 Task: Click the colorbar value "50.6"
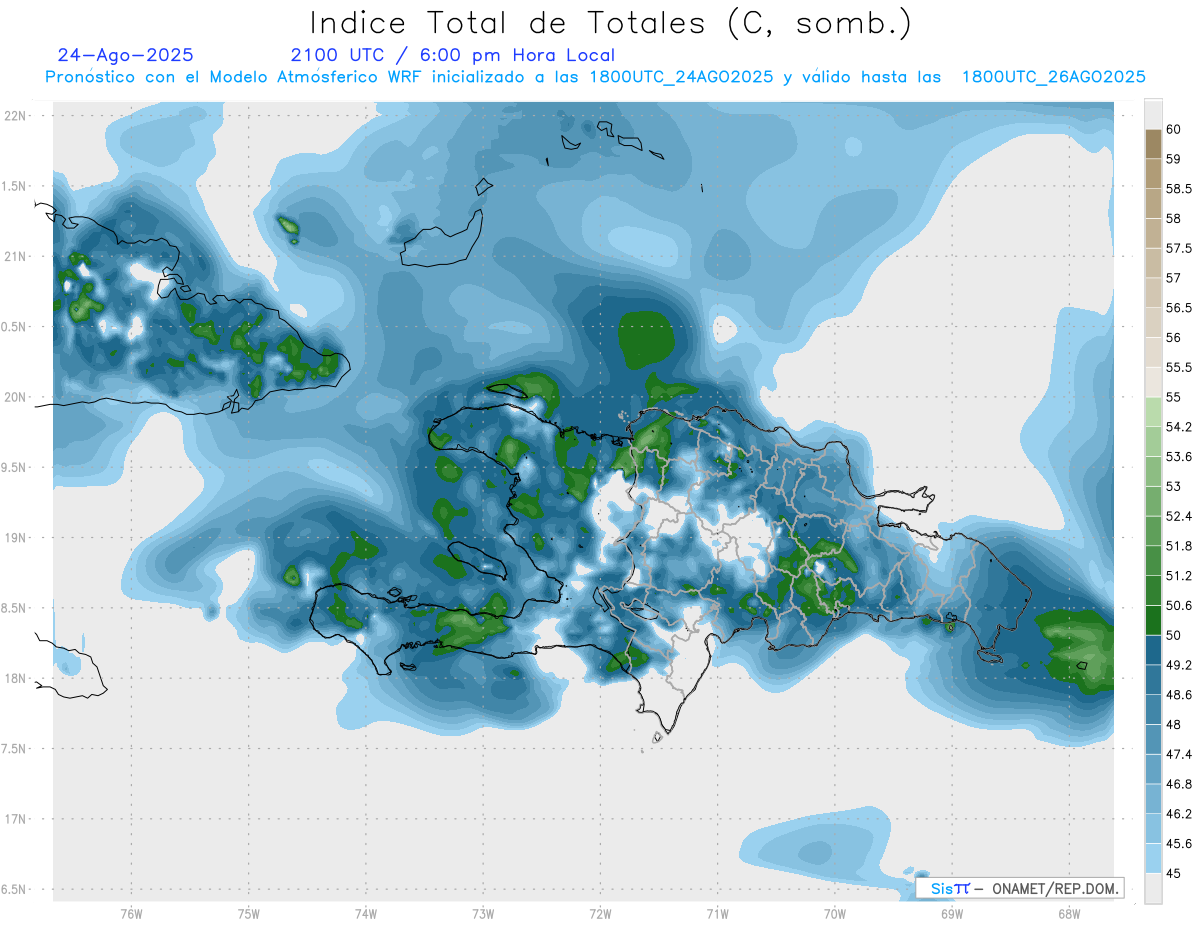pos(1179,605)
